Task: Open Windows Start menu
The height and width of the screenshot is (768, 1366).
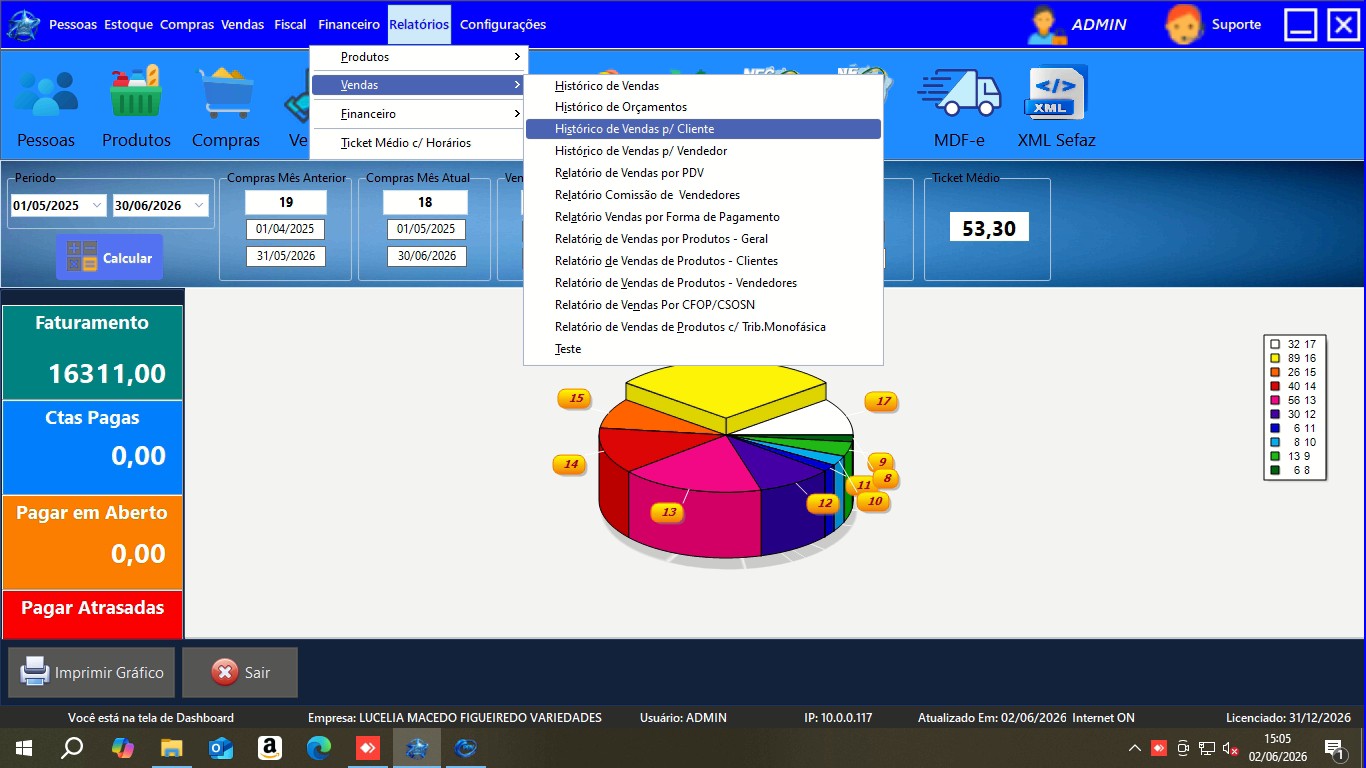Action: (x=23, y=747)
